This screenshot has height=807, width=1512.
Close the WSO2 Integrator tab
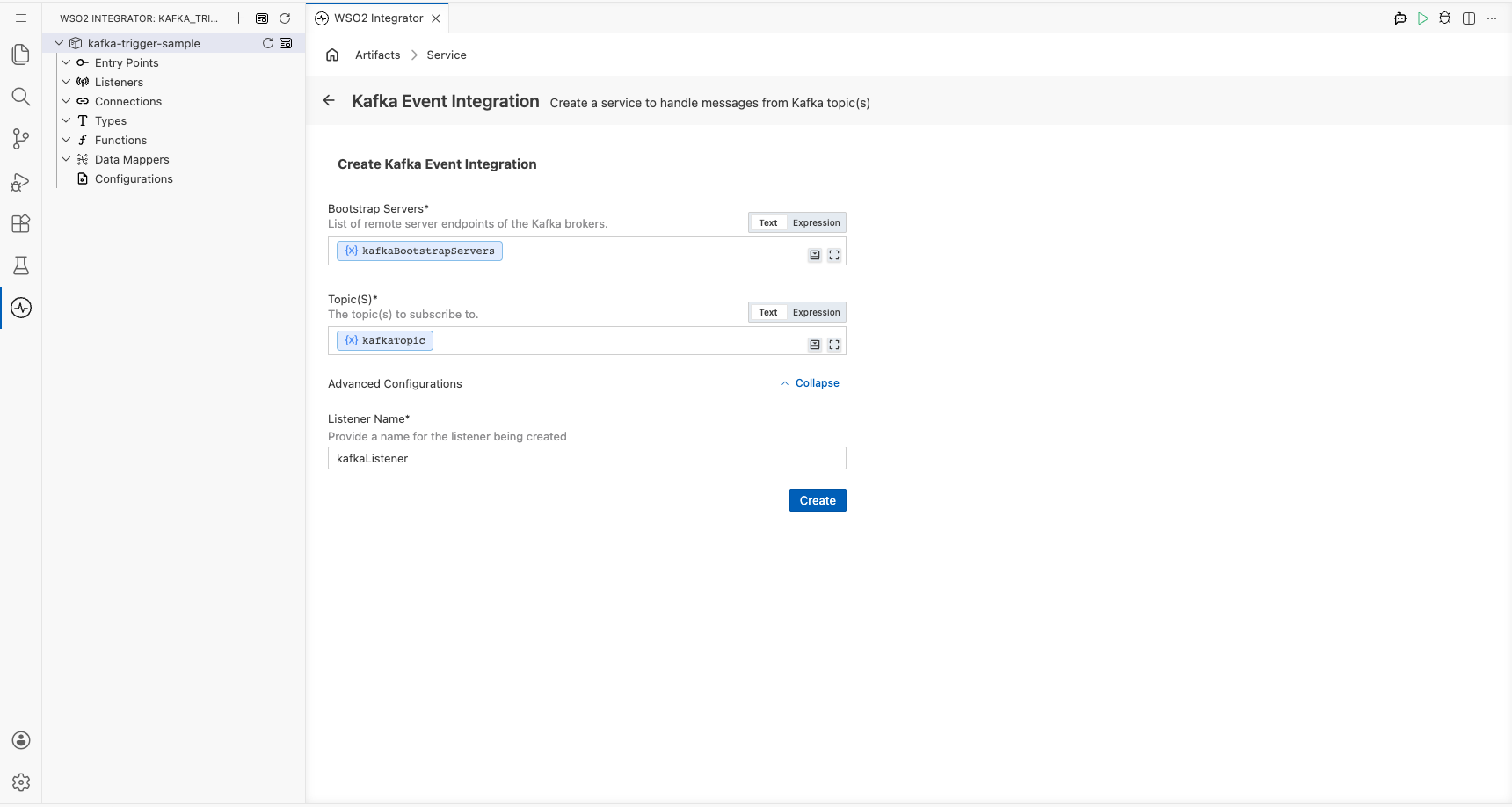coord(436,18)
